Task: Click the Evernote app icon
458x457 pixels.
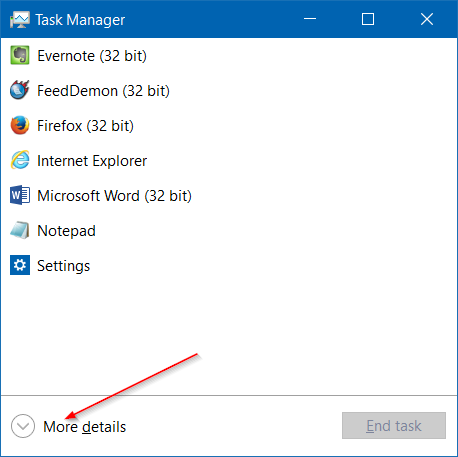Action: [20, 55]
